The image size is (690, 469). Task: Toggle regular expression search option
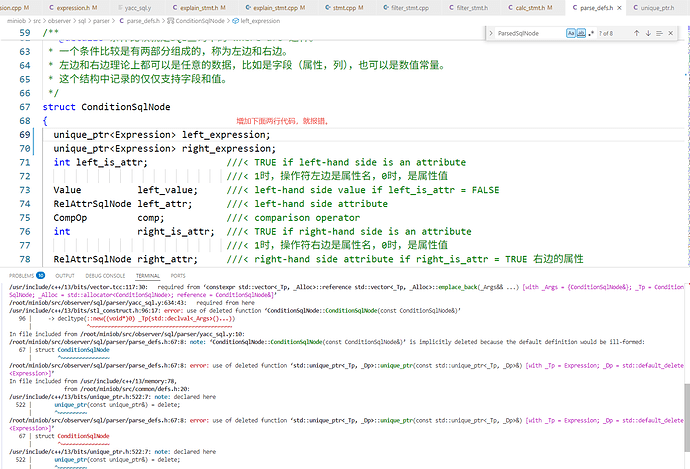coord(591,33)
